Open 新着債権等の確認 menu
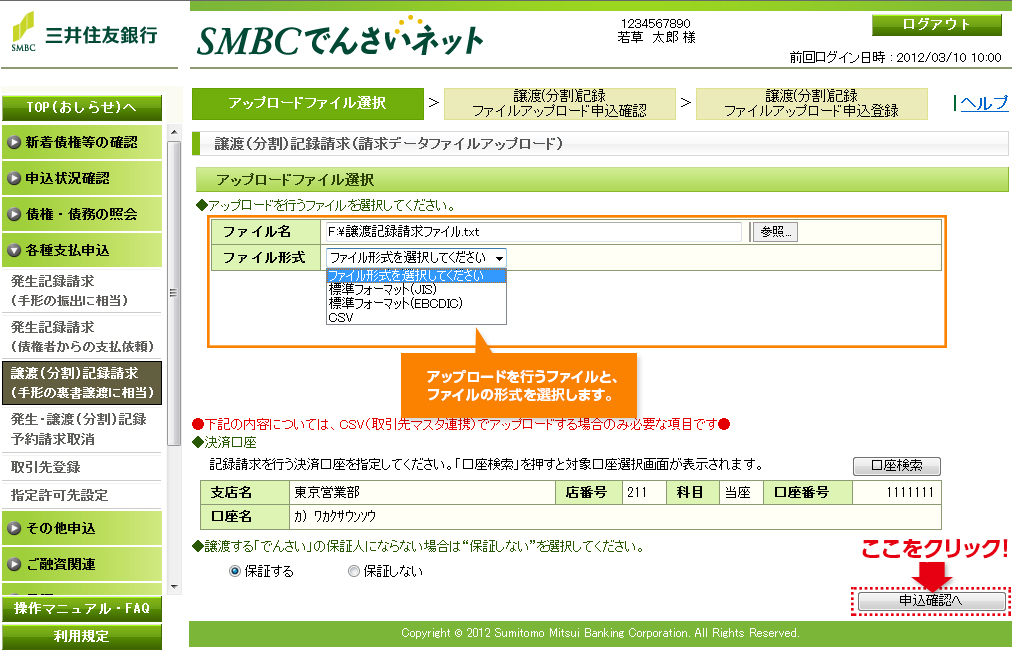 coord(82,143)
